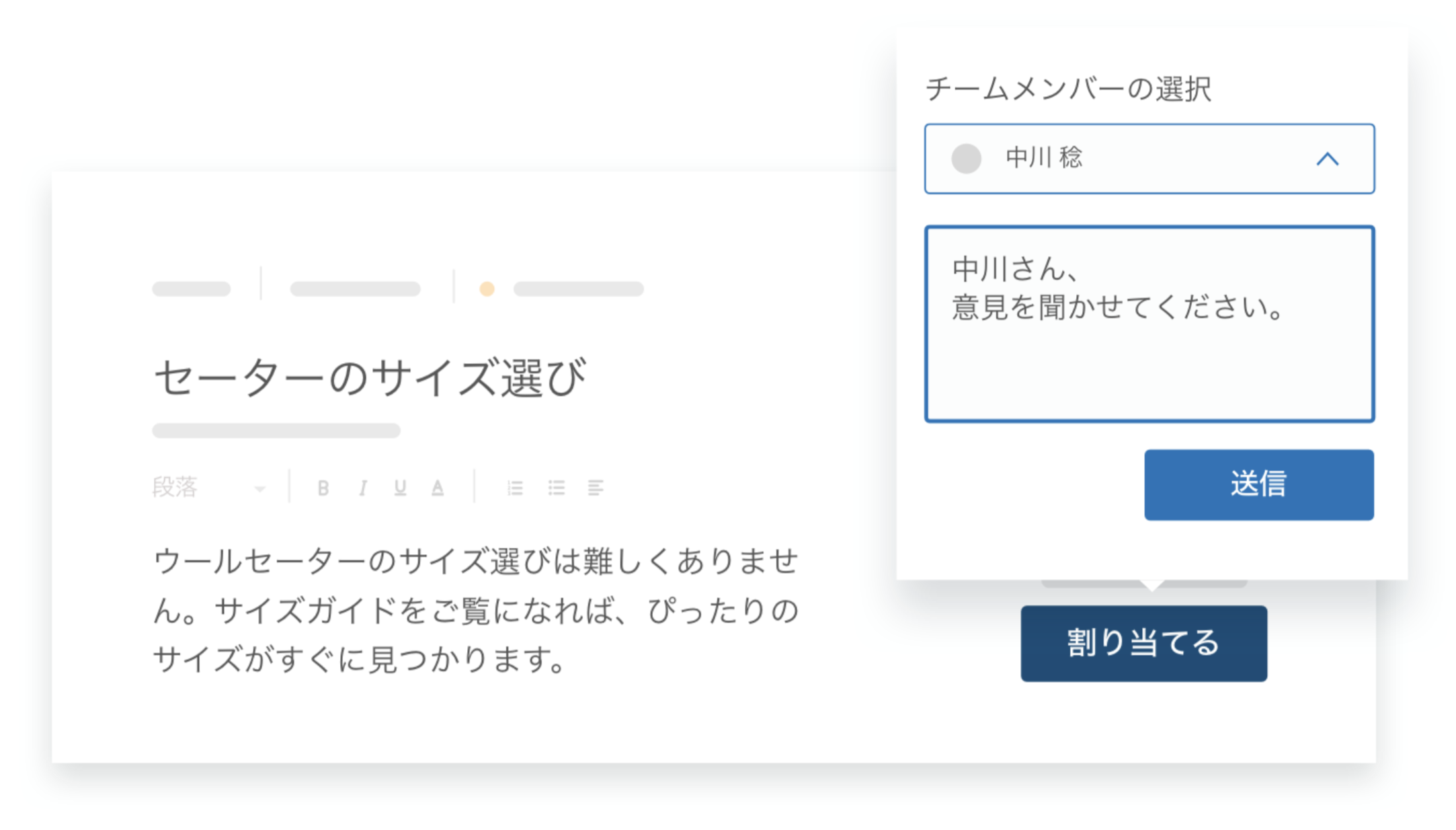This screenshot has height=830, width=1456.
Task: Insert bulleted list from toolbar
Action: (556, 488)
